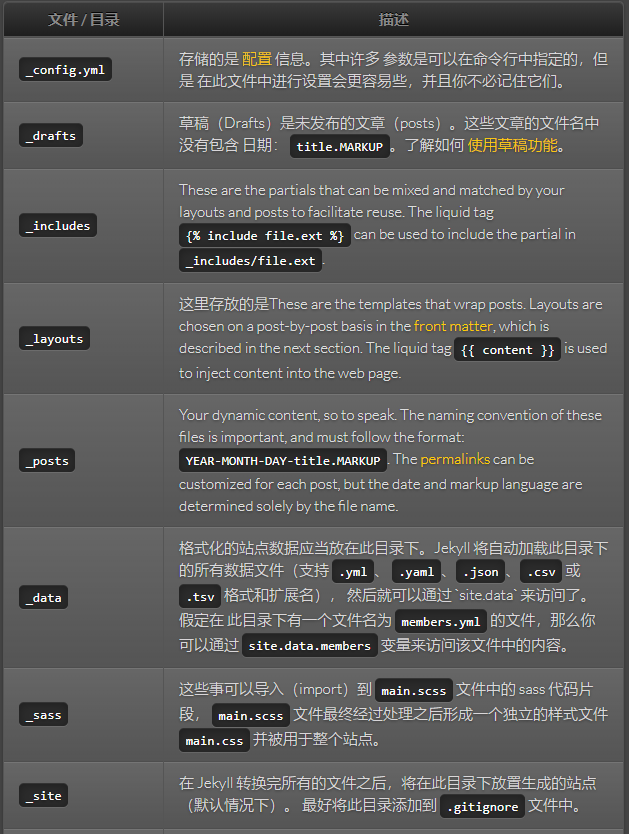Click the main.css code snippet

[214, 740]
